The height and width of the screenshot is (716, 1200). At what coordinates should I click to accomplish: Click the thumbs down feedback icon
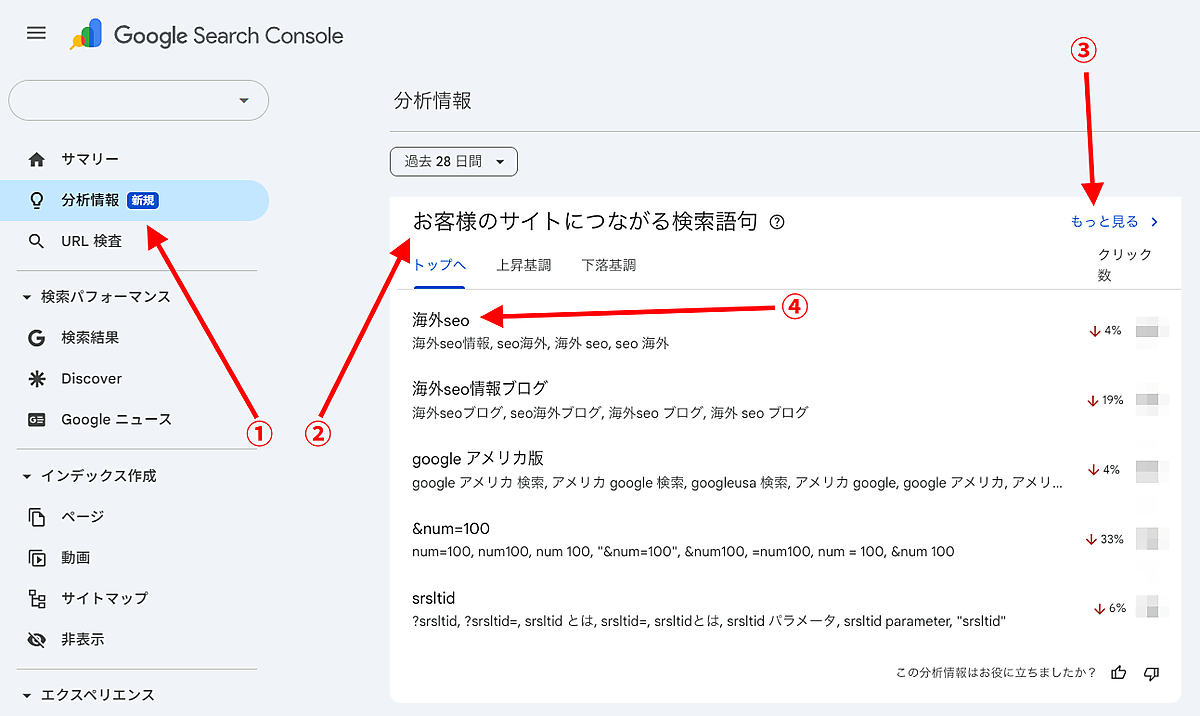click(x=1151, y=673)
